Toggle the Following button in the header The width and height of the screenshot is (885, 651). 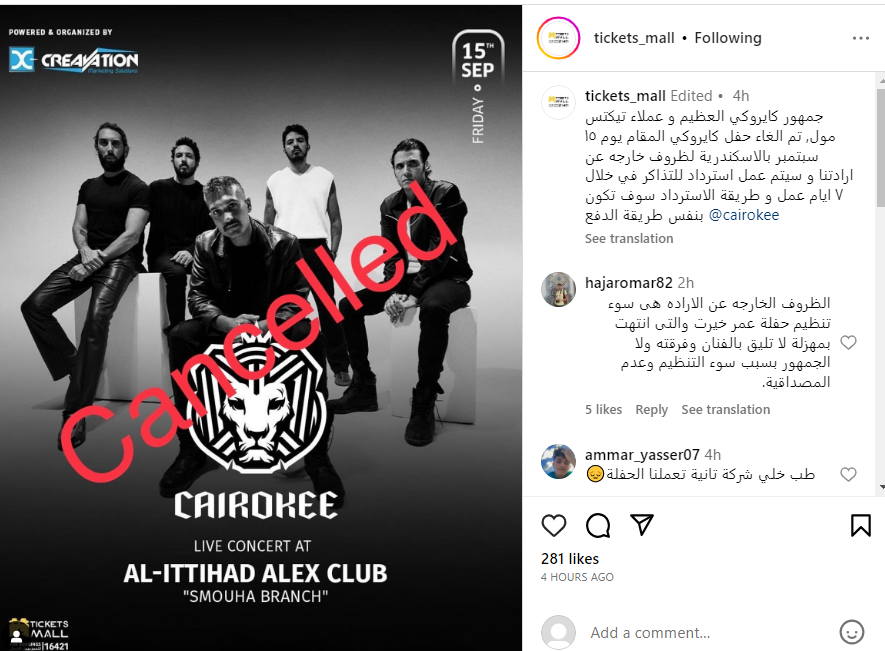(x=728, y=38)
